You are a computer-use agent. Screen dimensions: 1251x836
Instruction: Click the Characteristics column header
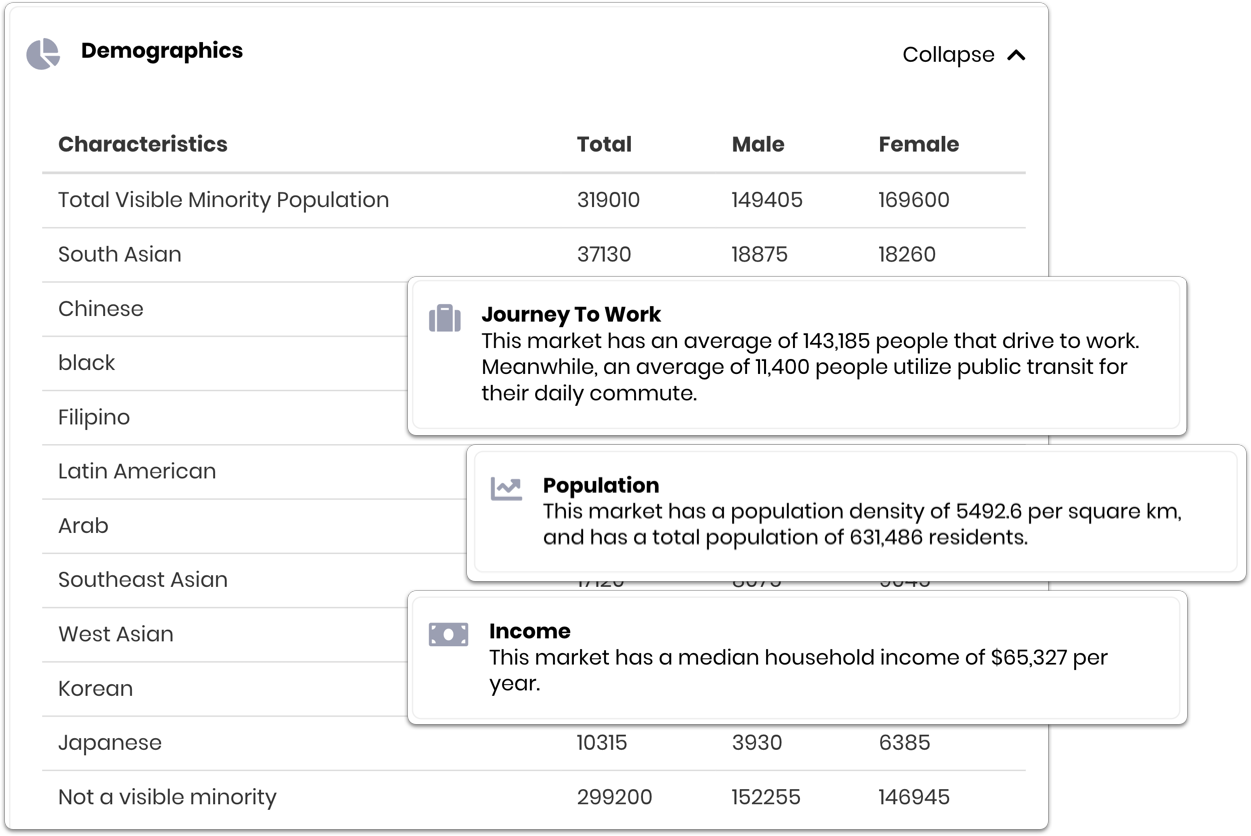pos(143,144)
